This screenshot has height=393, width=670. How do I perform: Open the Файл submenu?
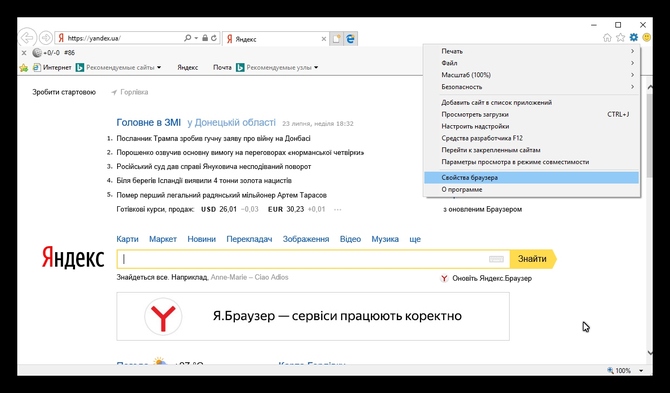[532, 63]
